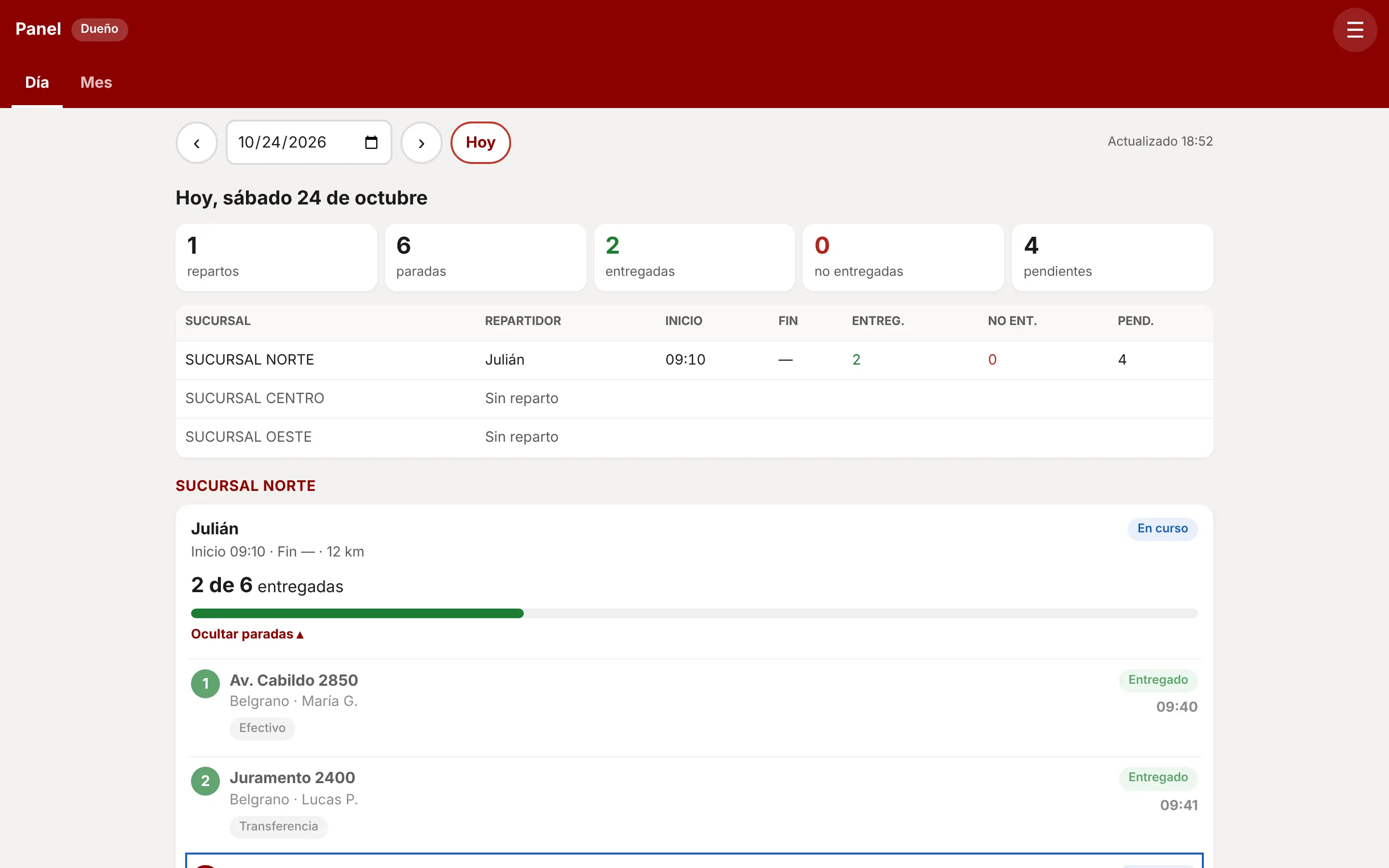Select the SUCURSAL OESTE table row
Screen dimensions: 1389x868
694,437
